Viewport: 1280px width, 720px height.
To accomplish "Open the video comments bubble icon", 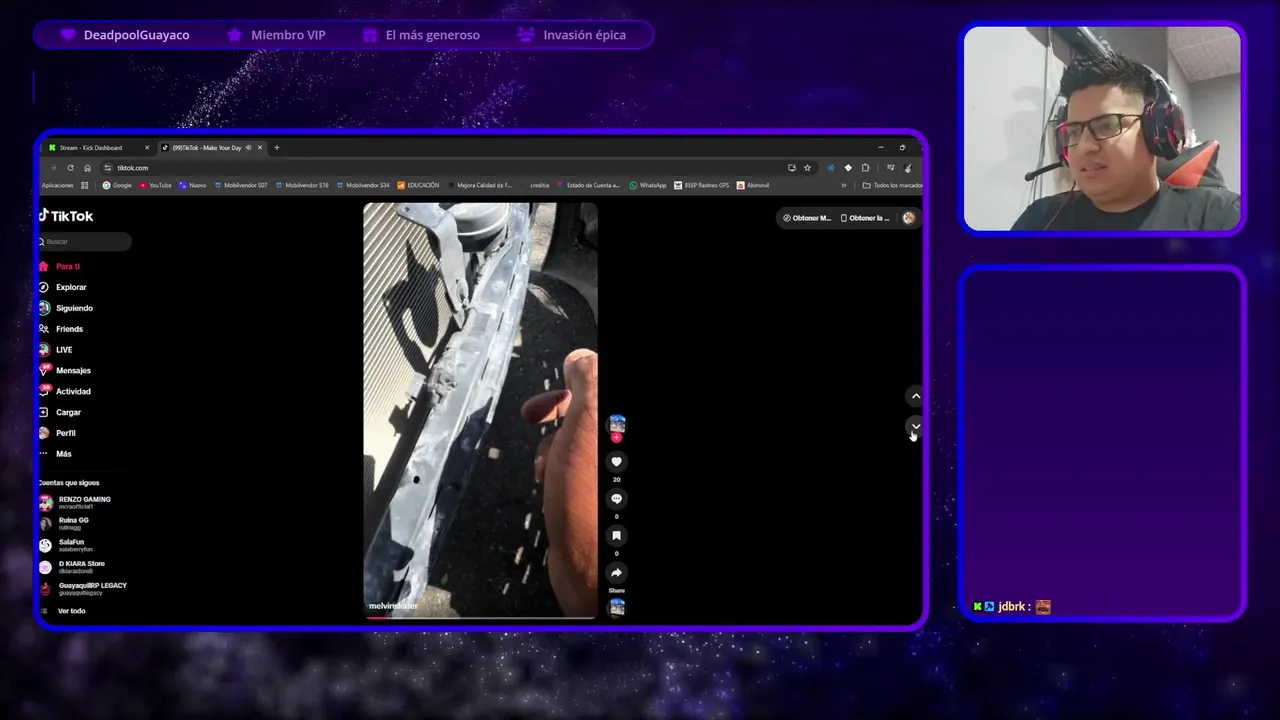I will click(617, 498).
